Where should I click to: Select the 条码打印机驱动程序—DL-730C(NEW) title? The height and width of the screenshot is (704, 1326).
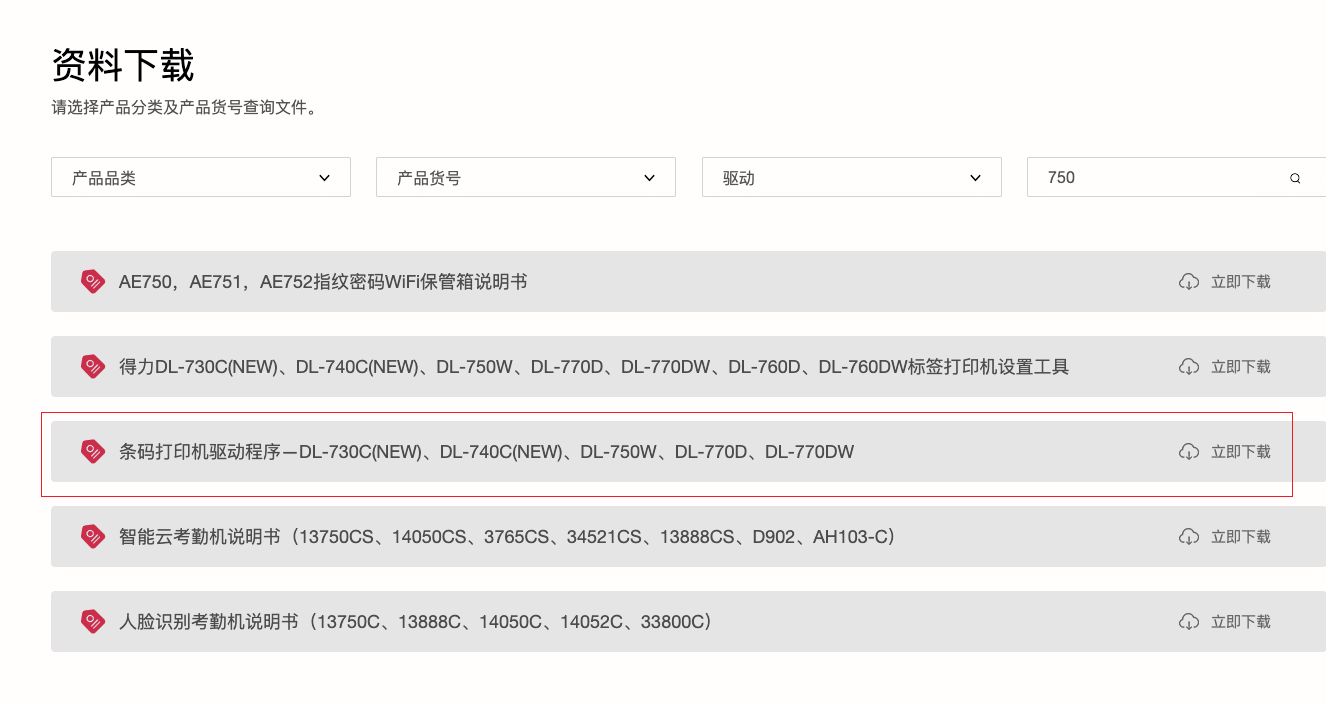[x=486, y=452]
